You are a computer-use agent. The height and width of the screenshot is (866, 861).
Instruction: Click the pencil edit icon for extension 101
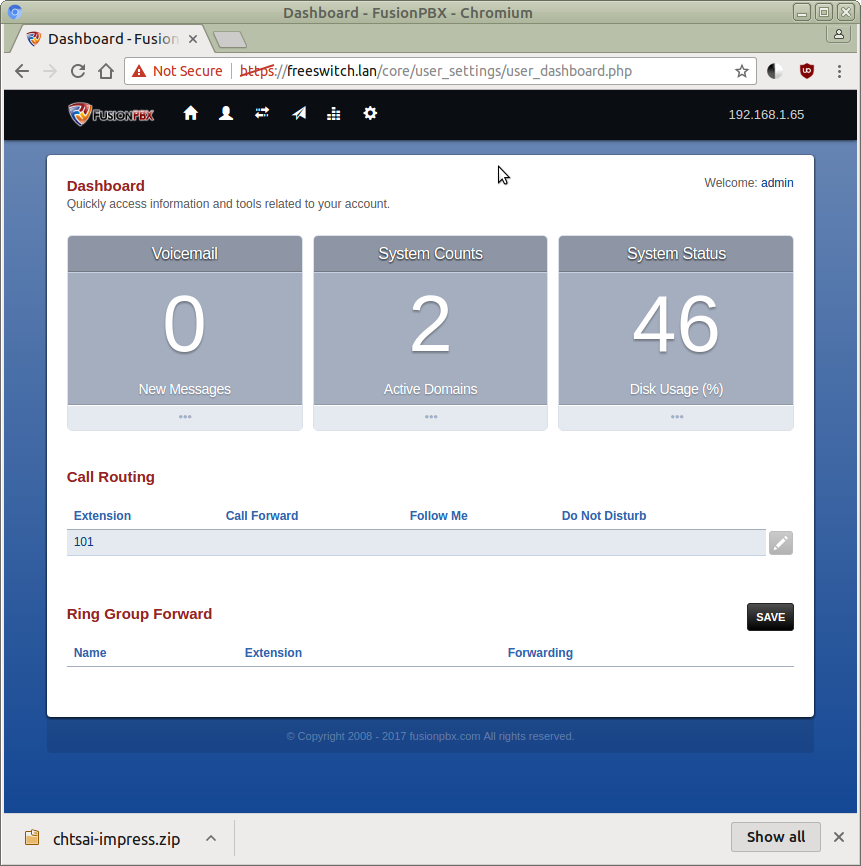[x=780, y=543]
